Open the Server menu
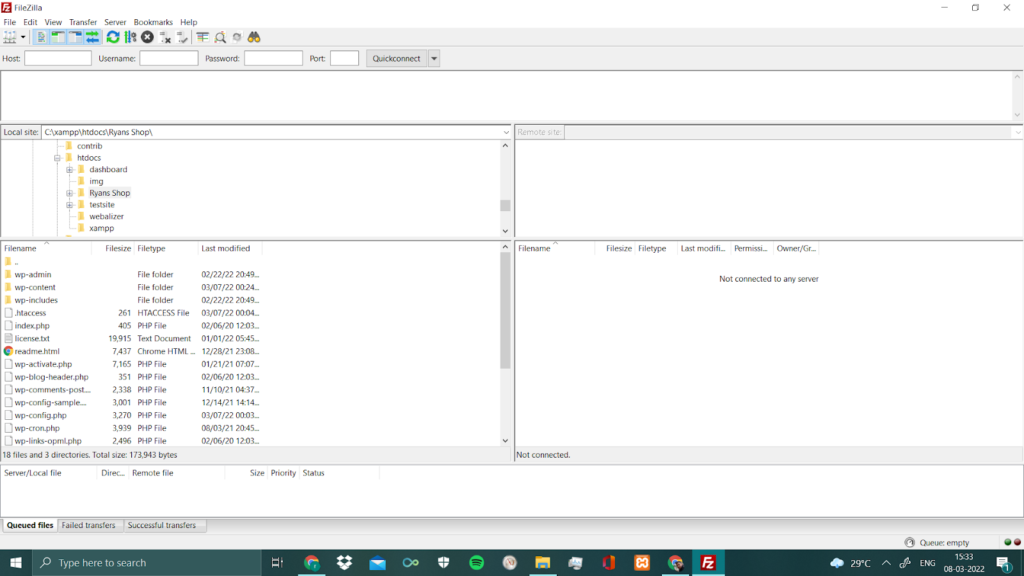Viewport: 1024px width, 576px height. (115, 22)
